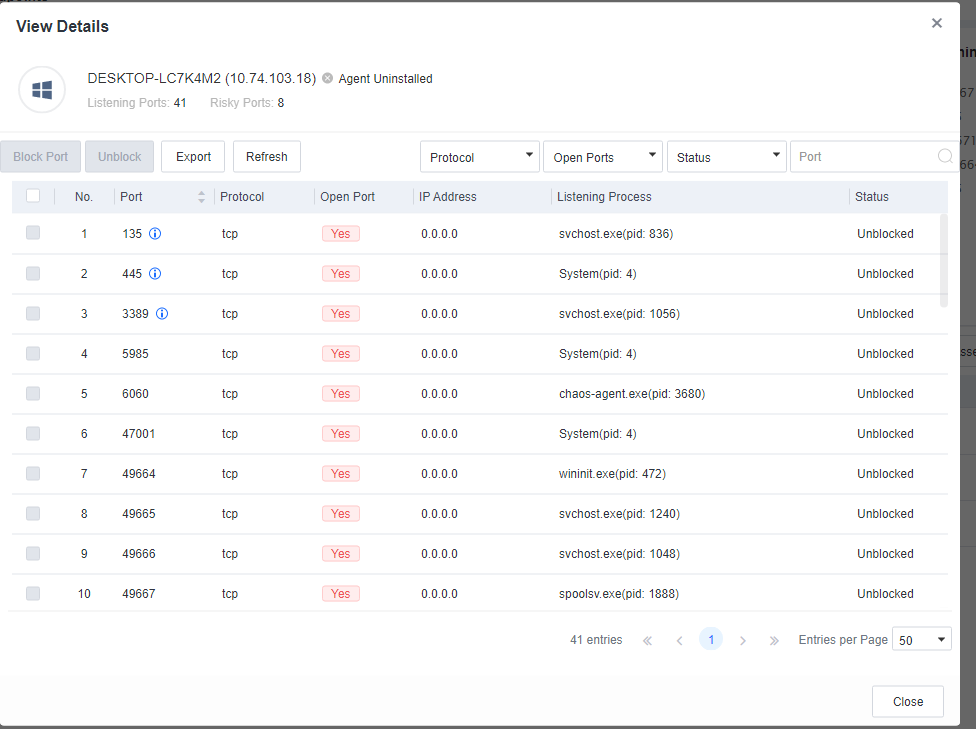Open the Status filter dropdown
Image resolution: width=976 pixels, height=729 pixels.
726,157
